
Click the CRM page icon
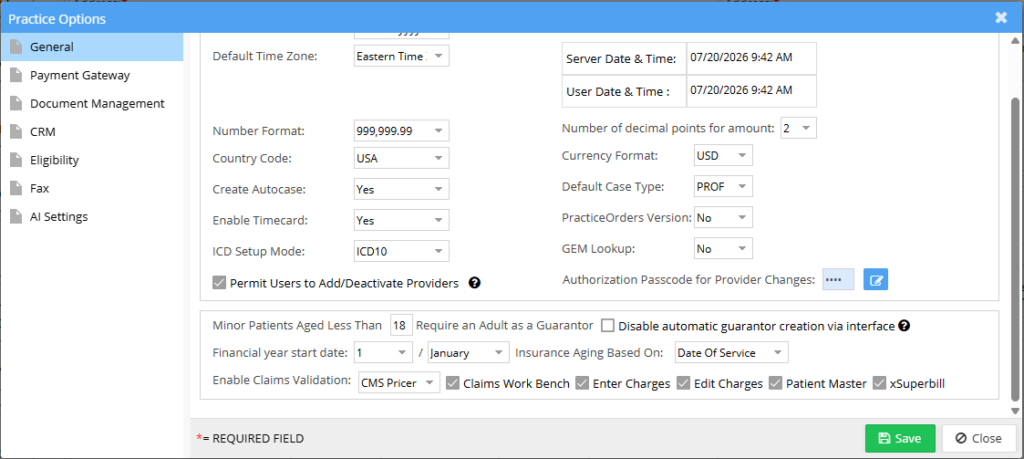tap(16, 131)
